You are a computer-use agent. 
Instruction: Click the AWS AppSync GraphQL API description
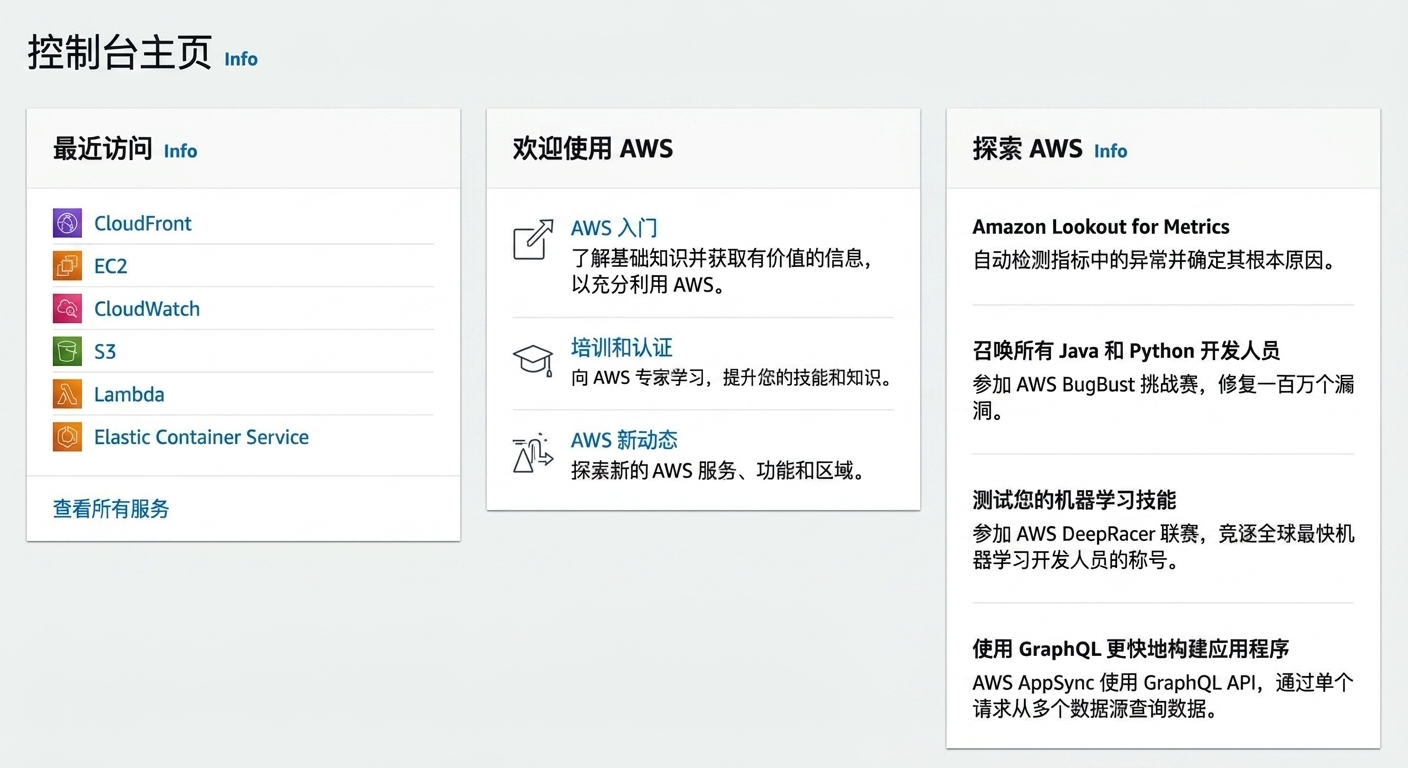tap(1163, 696)
